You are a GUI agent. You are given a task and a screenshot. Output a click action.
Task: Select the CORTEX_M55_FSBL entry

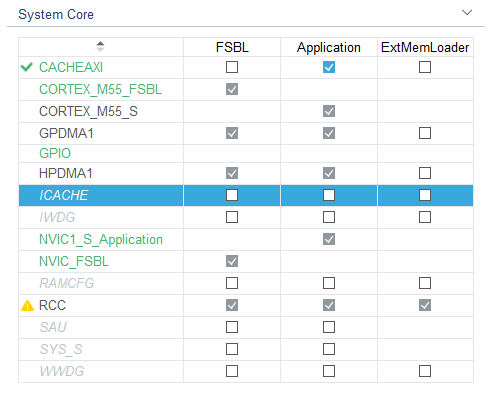point(100,89)
